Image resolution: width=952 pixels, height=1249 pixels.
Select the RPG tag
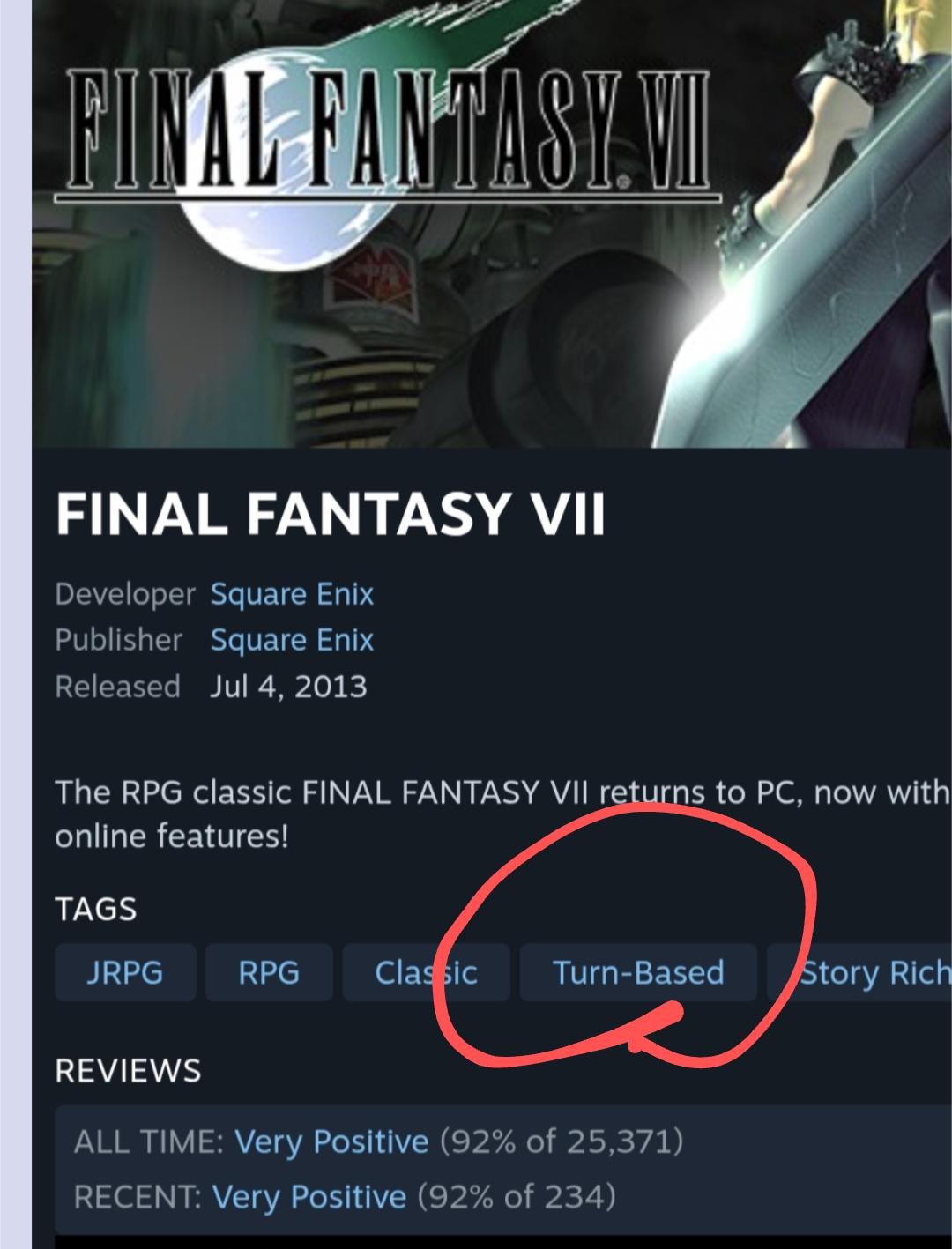pos(269,972)
